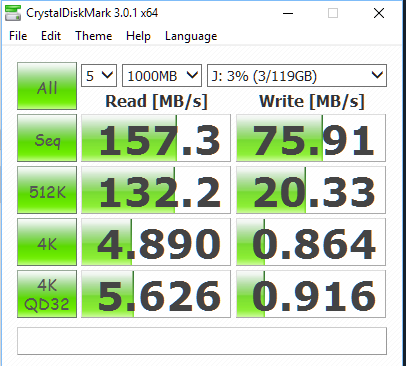
Task: Minimize the CrystalDiskMark window
Action: click(x=288, y=13)
